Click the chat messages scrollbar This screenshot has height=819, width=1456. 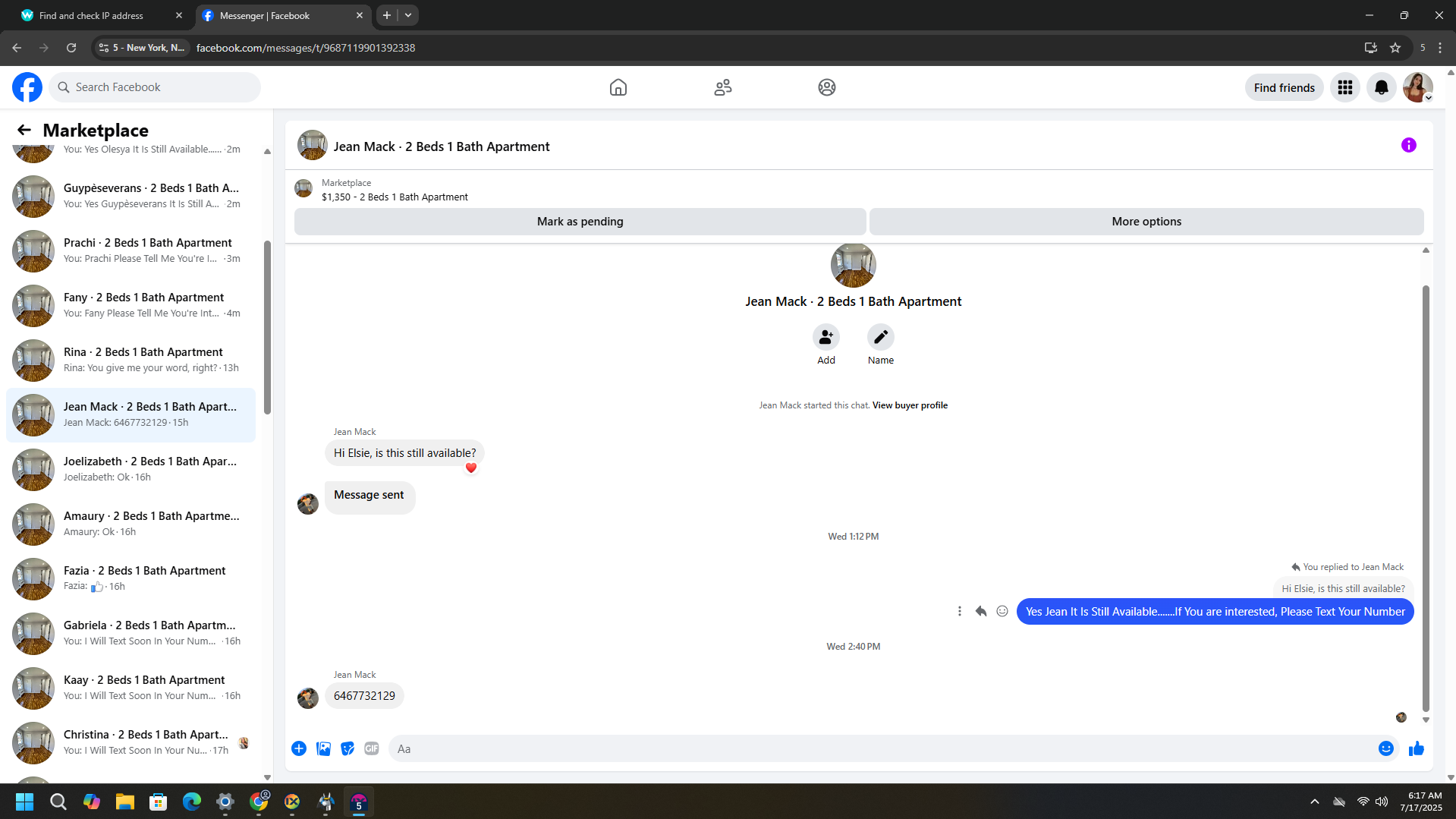point(1426,497)
